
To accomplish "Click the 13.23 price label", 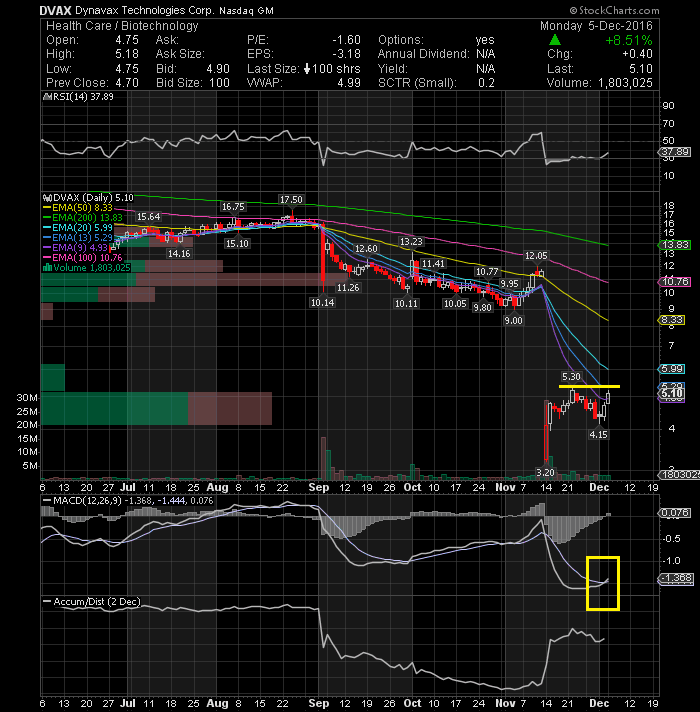I will click(x=411, y=242).
